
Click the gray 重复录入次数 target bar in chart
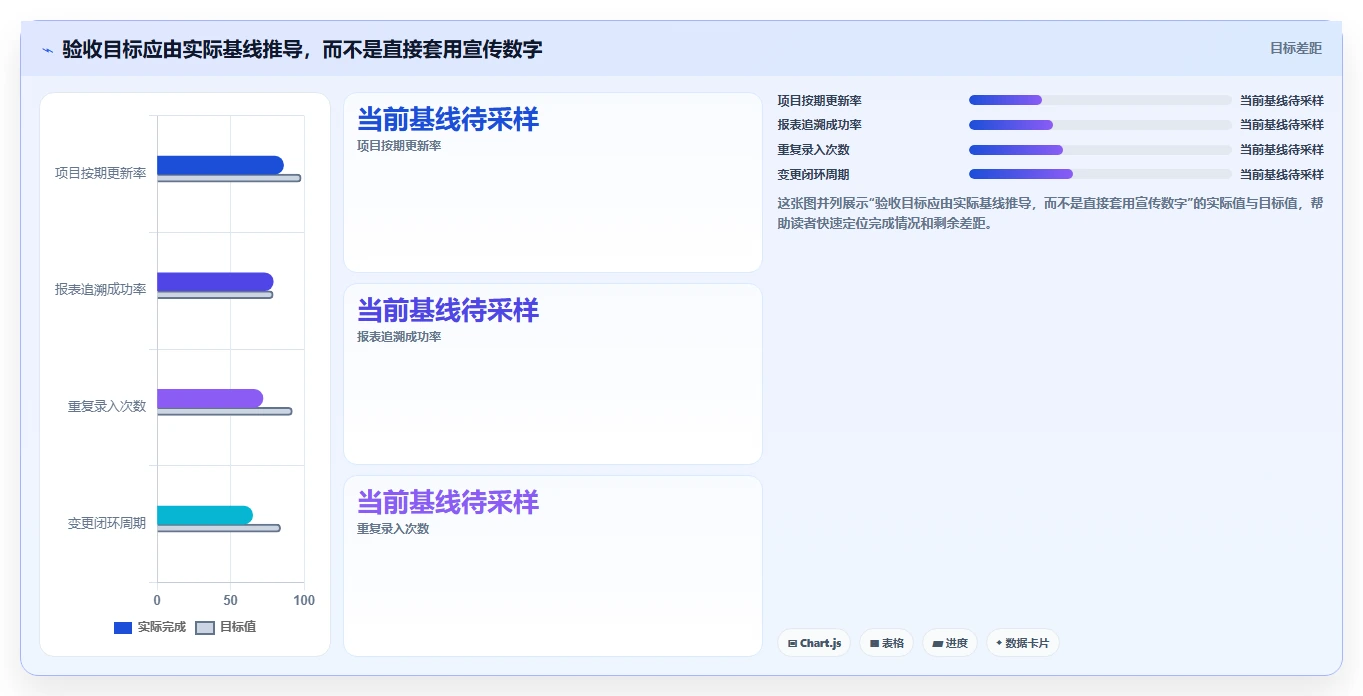tap(224, 411)
